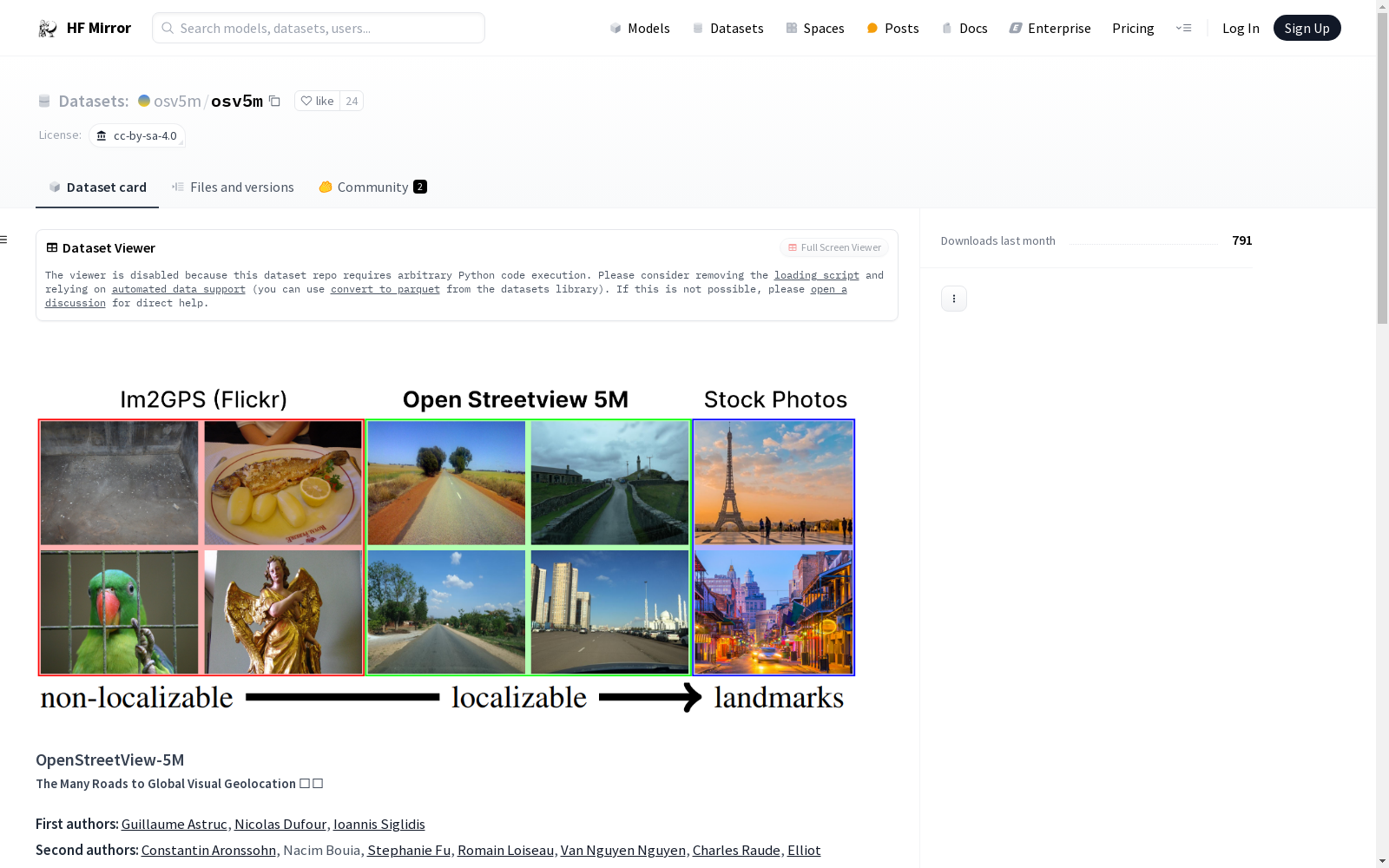Open Charles Raude author link
Viewport: 1389px width, 868px height.
736,850
